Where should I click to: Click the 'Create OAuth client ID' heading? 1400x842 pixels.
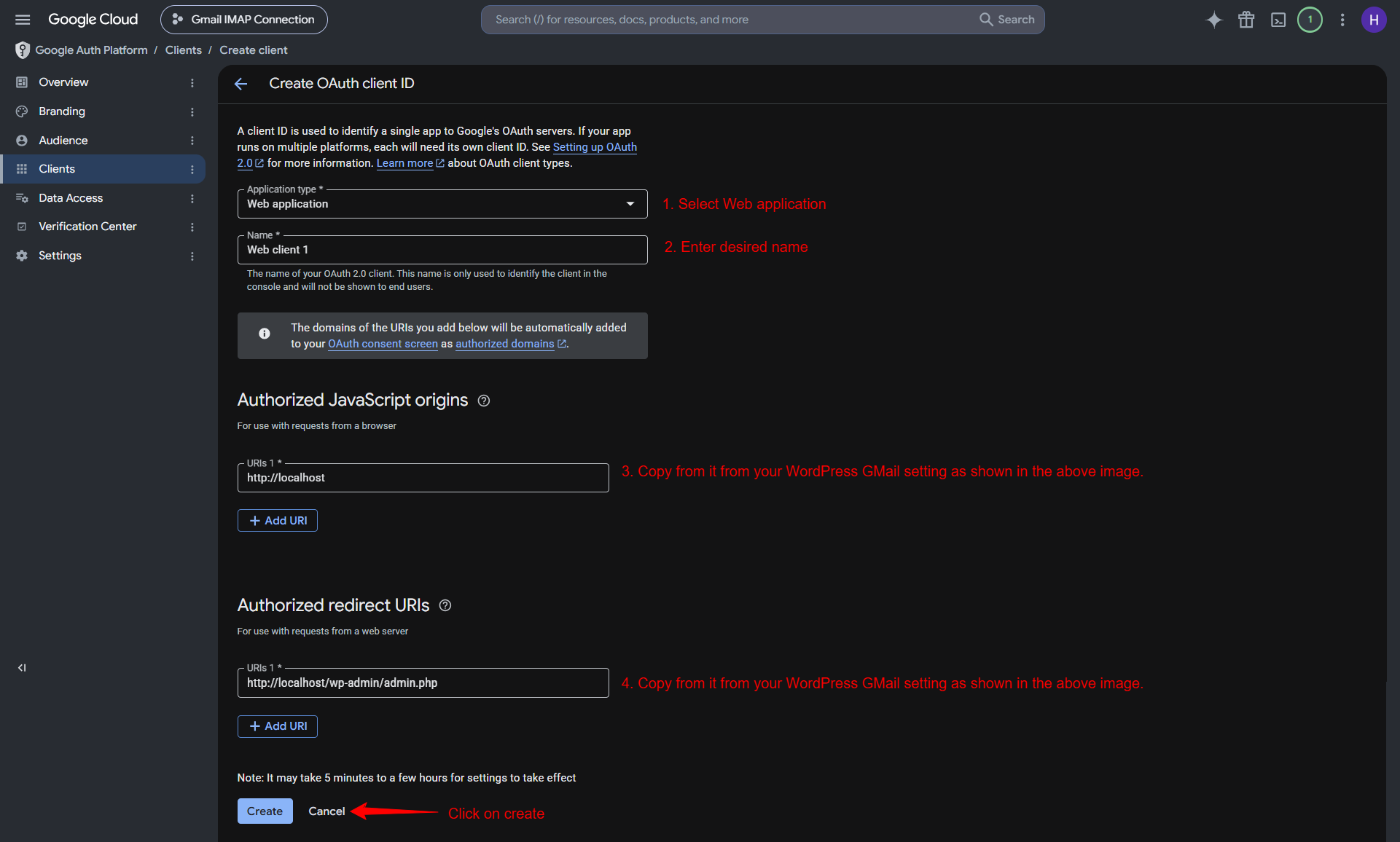[x=342, y=84]
